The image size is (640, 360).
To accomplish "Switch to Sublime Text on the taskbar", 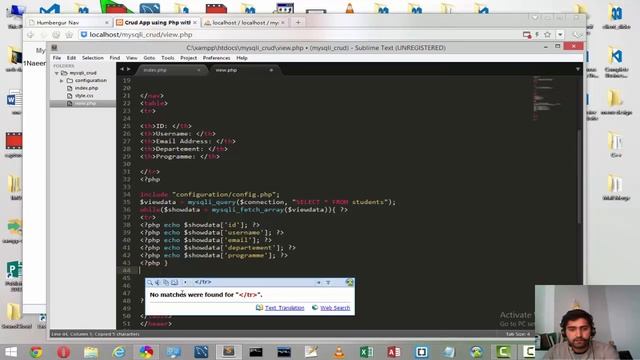I will [x=229, y=352].
